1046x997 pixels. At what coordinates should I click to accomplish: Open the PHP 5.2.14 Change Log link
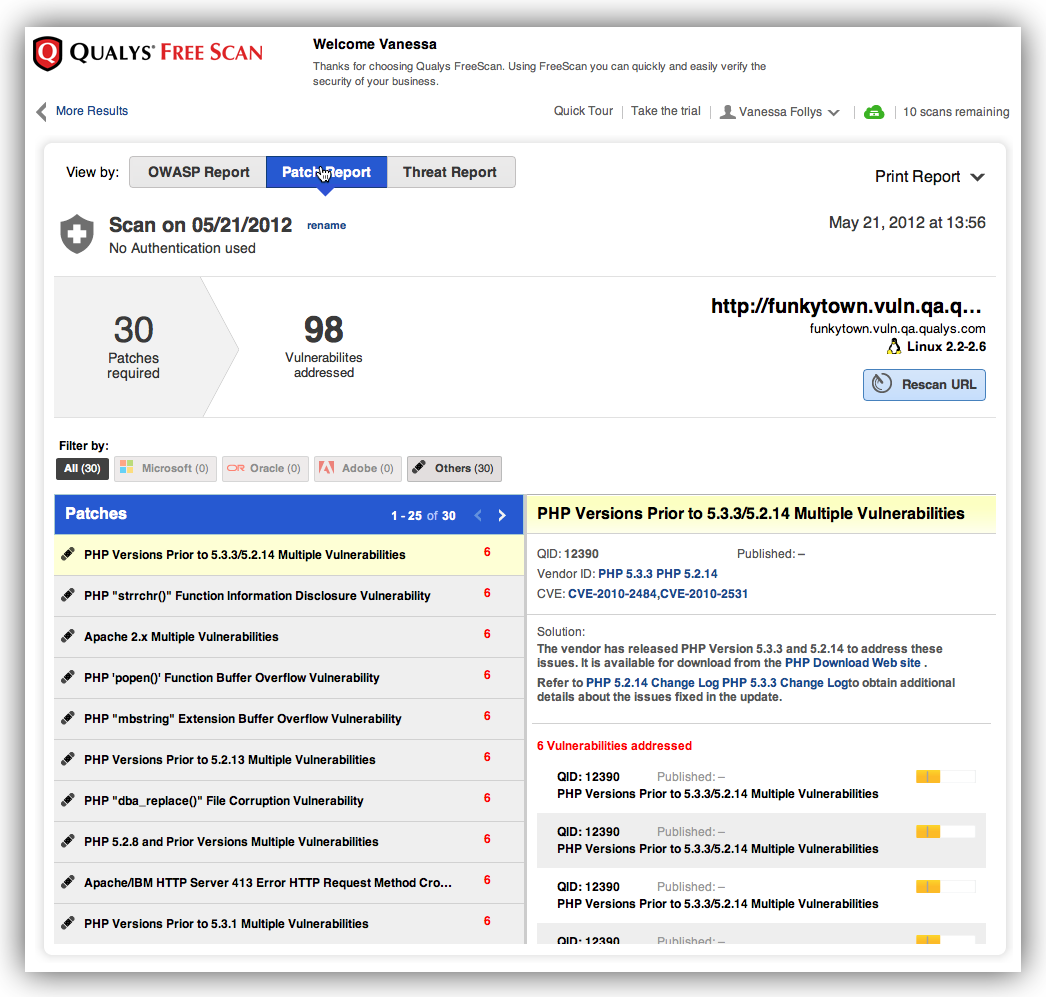coord(652,683)
